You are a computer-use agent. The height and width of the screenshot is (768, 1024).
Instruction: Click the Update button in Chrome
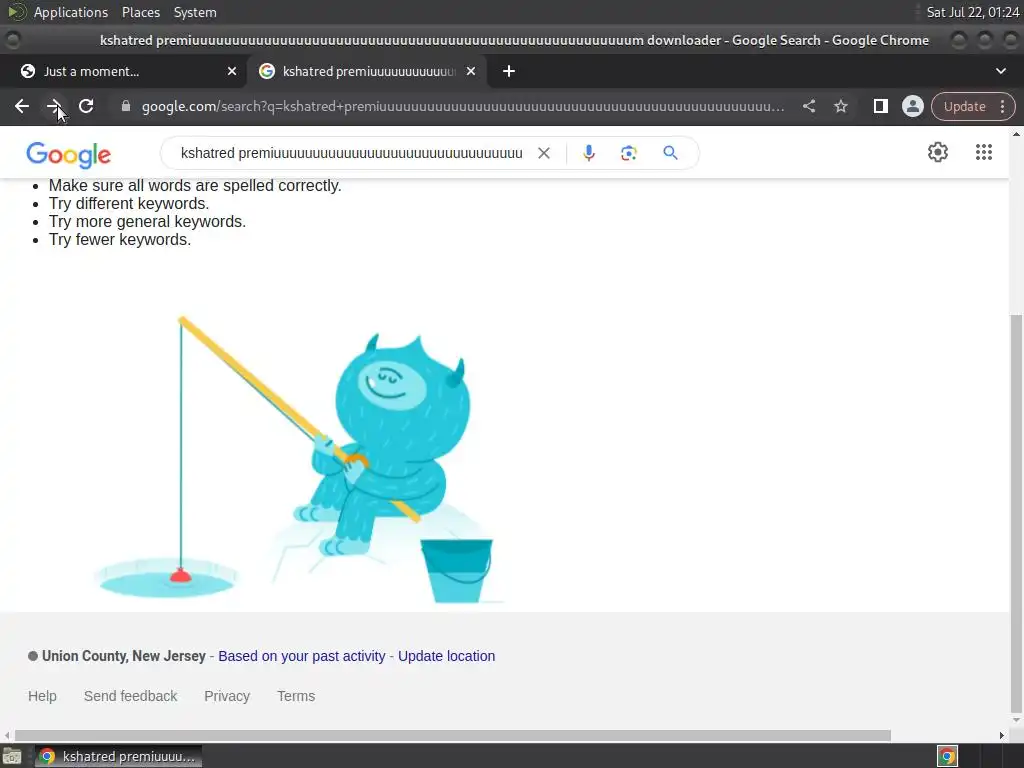pyautogui.click(x=964, y=106)
